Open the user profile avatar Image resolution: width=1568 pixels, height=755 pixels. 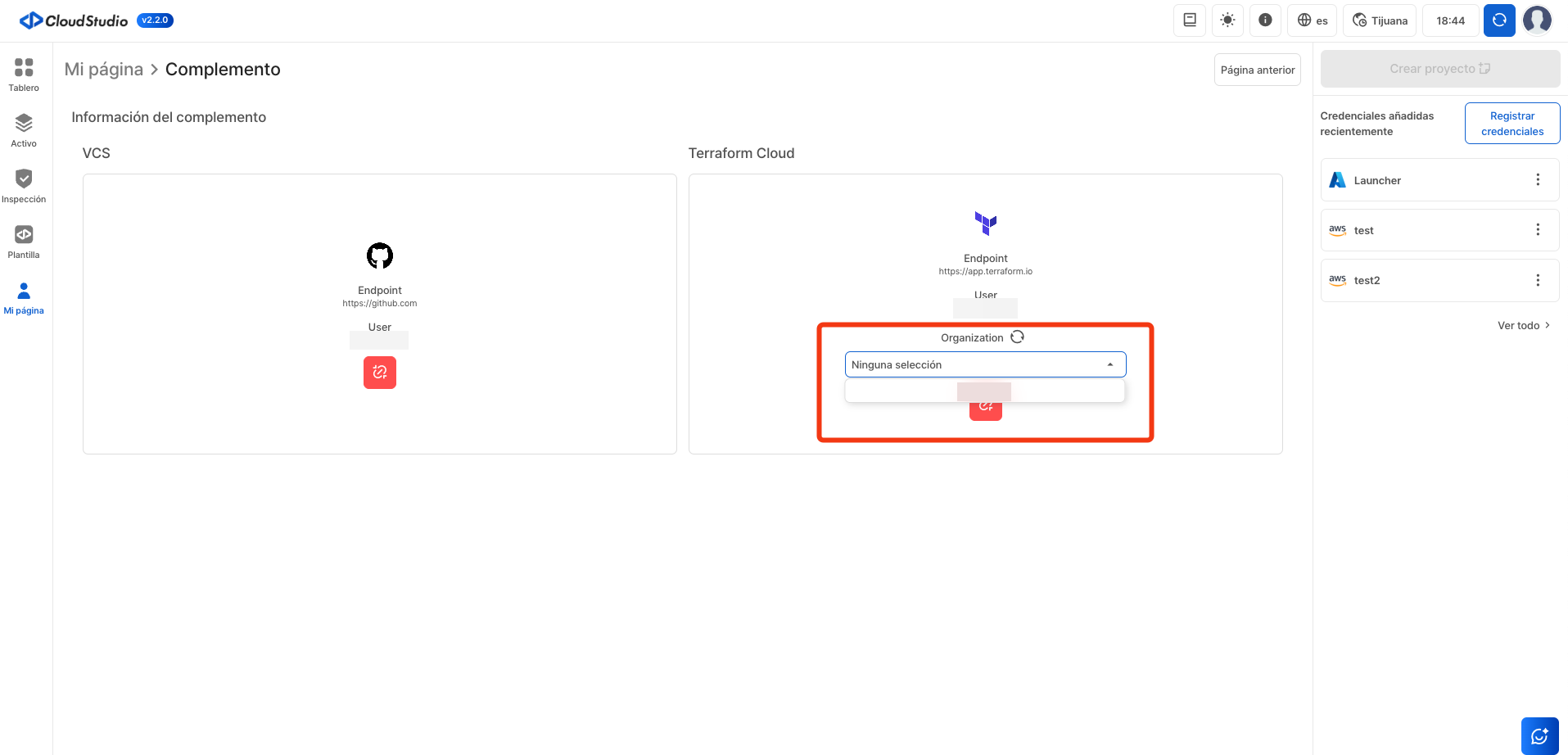1537,20
